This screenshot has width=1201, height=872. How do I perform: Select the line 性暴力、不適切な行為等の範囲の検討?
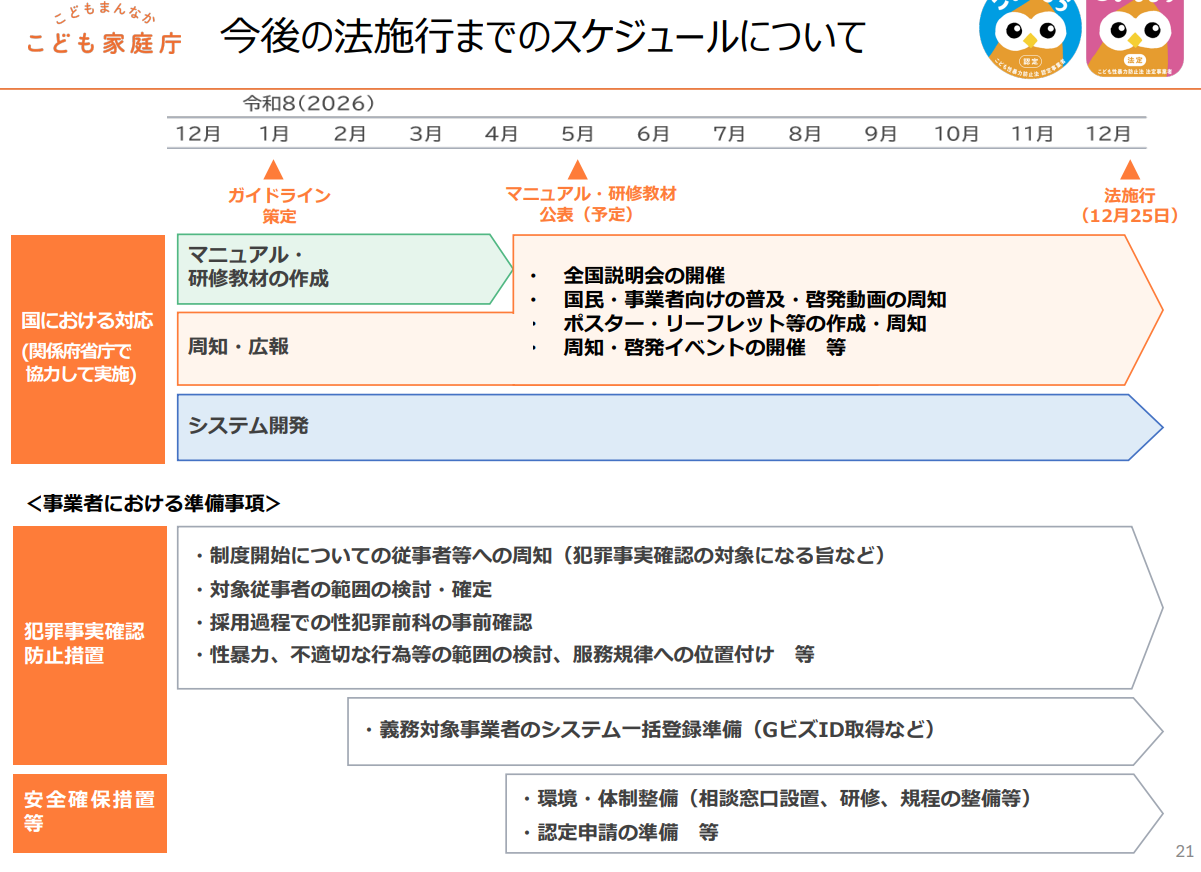(x=503, y=655)
